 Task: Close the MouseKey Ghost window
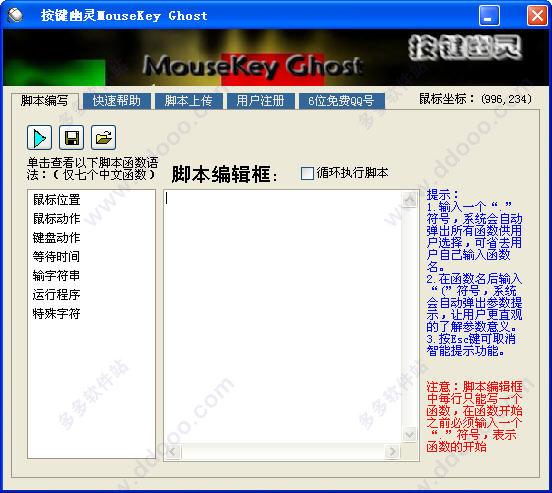[x=537, y=16]
